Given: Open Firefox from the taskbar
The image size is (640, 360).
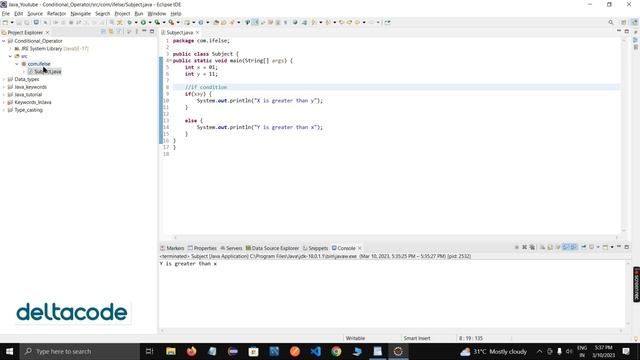Looking at the screenshot, I should tap(191, 351).
